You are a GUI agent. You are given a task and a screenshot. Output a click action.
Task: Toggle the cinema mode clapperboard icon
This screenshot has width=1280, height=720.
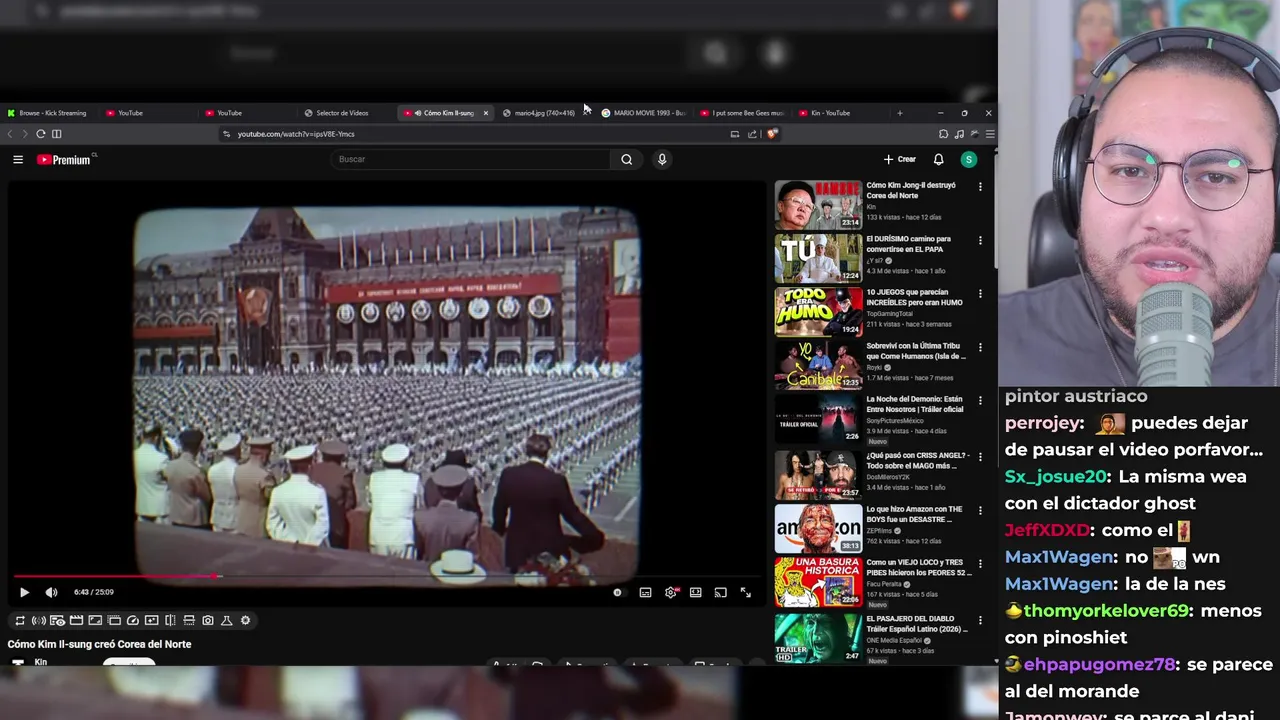(x=76, y=620)
